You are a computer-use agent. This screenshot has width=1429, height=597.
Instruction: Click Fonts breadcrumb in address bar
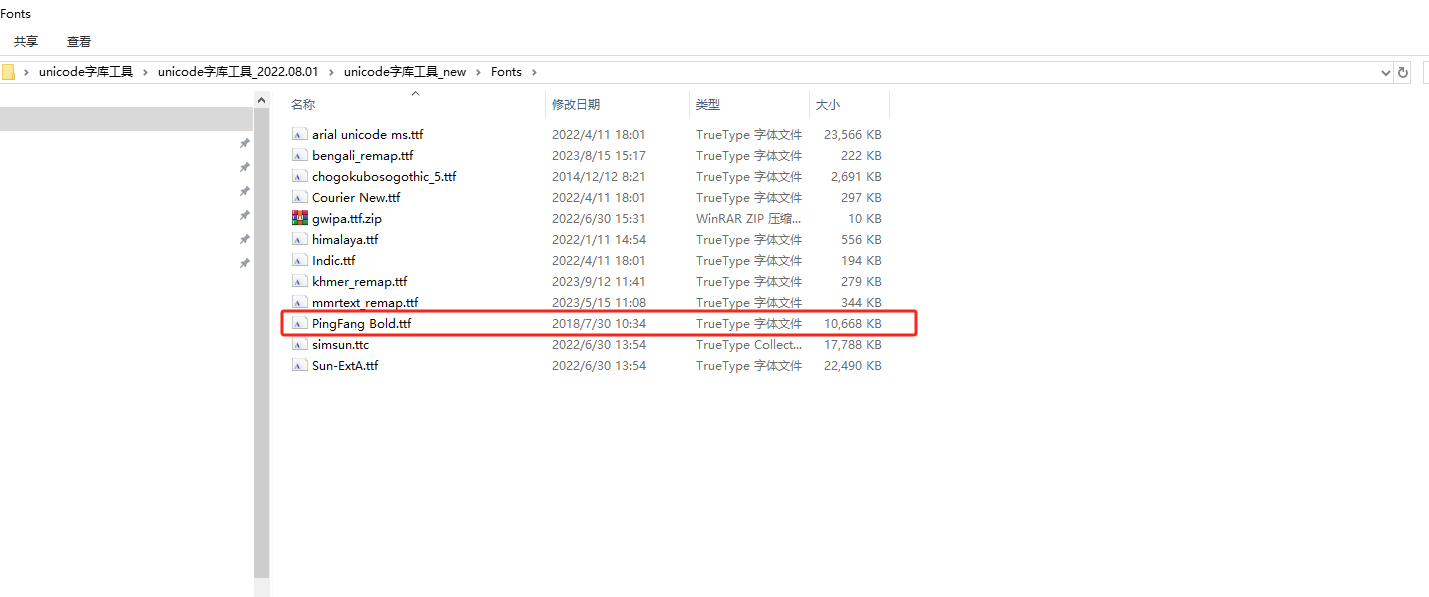[506, 72]
